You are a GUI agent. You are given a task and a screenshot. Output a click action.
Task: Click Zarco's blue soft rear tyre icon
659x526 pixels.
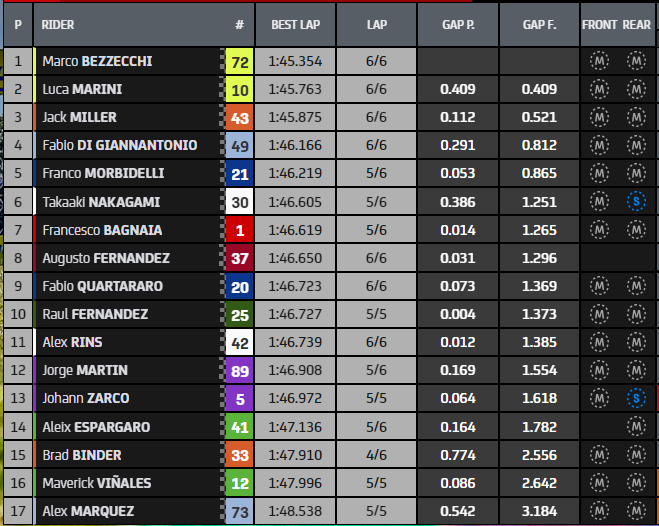(x=637, y=398)
